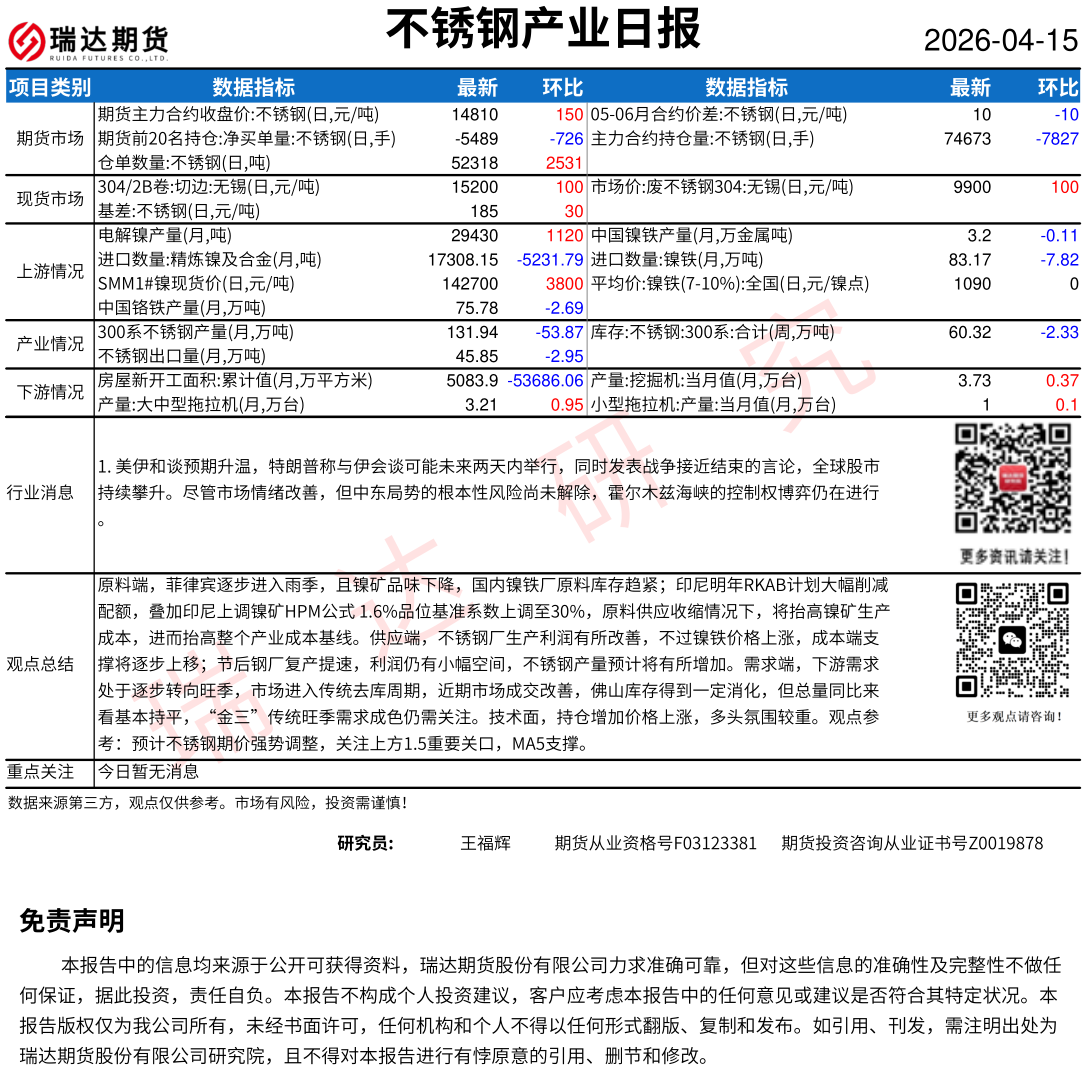Click the 项目类别 column header
This screenshot has height=1069, width=1086.
49,87
